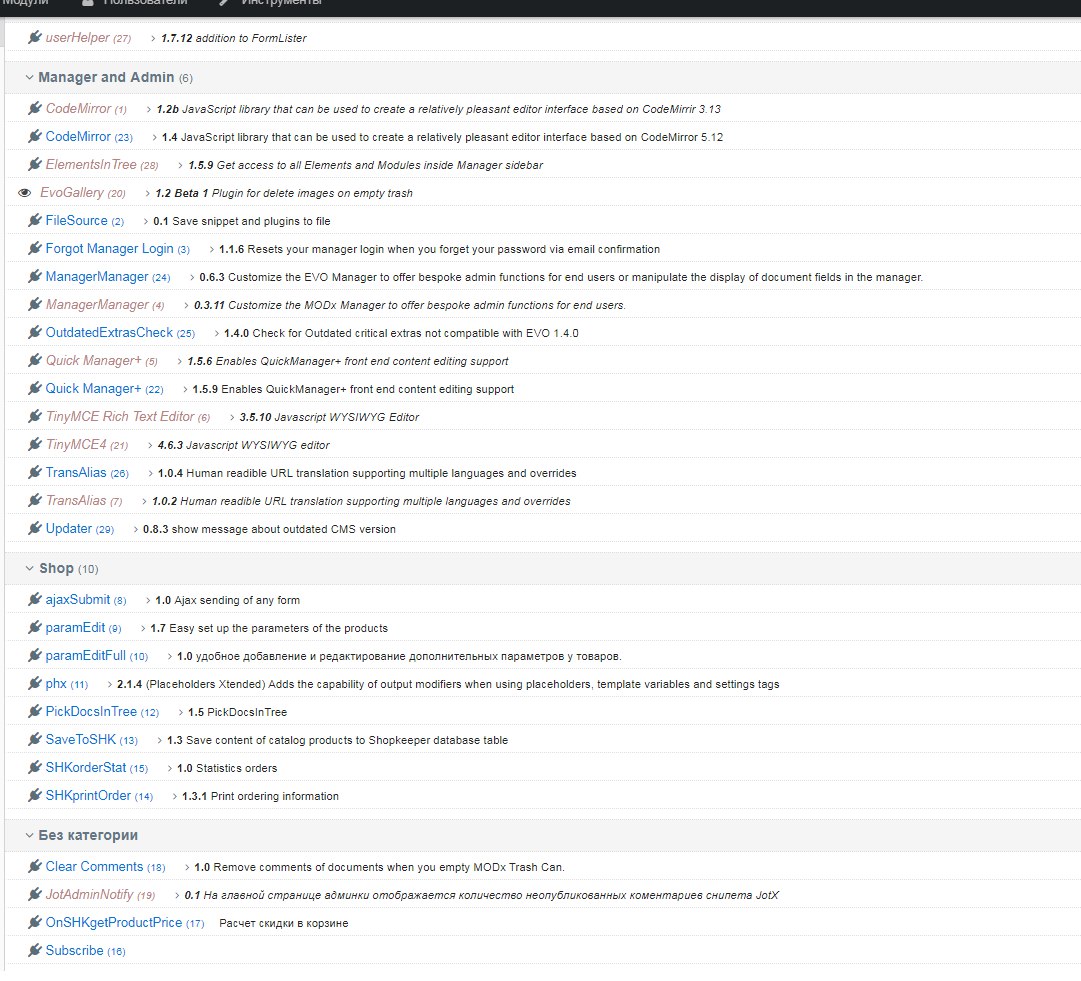This screenshot has height=981, width=1081.
Task: Open the JotAdminNotify plugin
Action: [89, 895]
